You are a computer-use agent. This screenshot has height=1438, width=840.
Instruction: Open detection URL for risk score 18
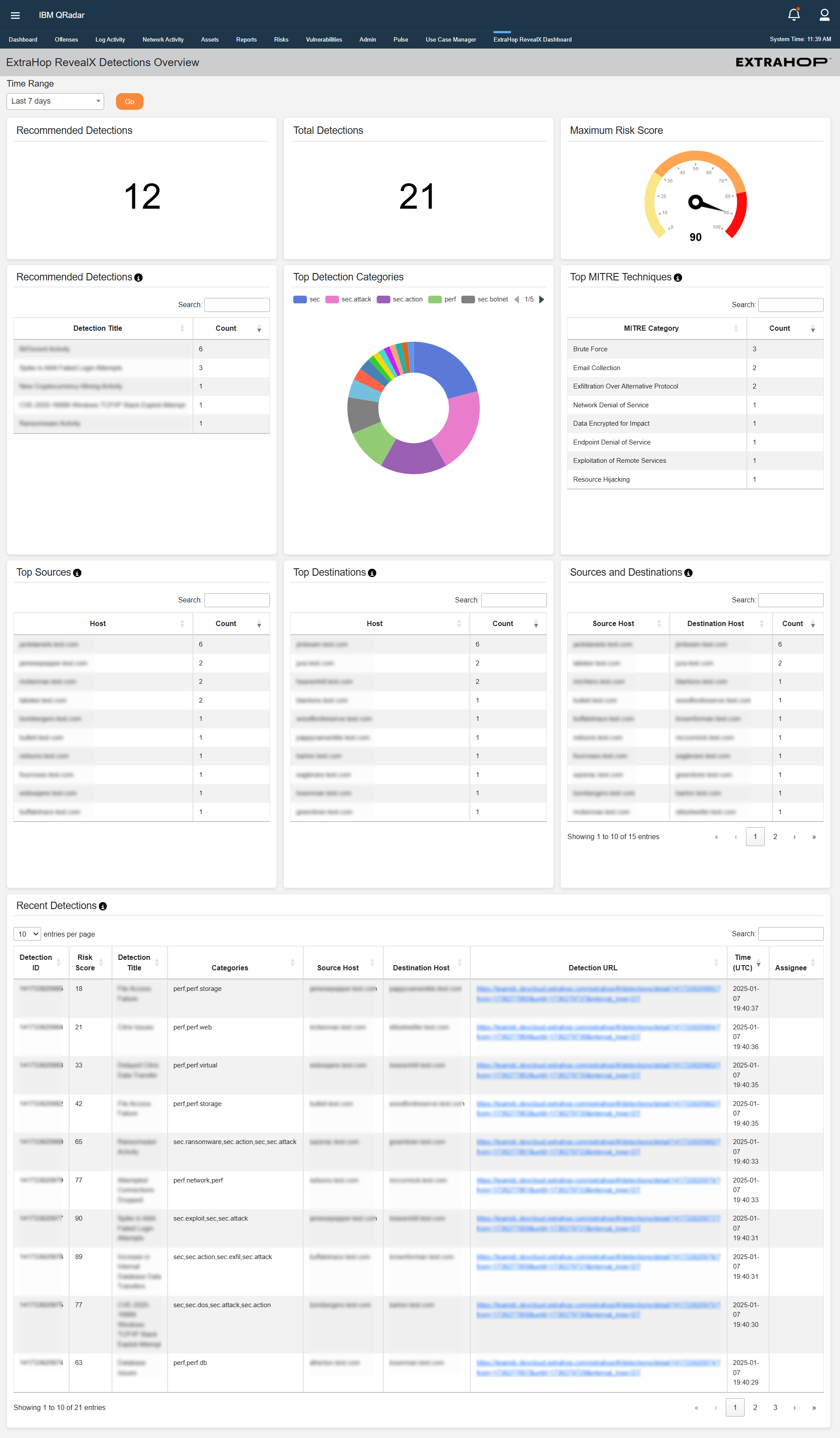coord(598,994)
